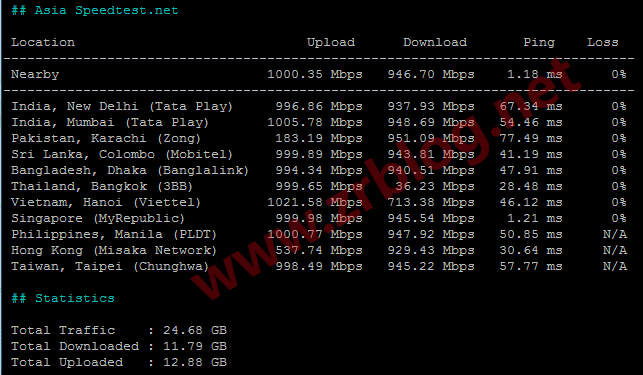
Task: Click 'Hong Kong (Misaka Network)' row
Action: pyautogui.click(x=114, y=251)
